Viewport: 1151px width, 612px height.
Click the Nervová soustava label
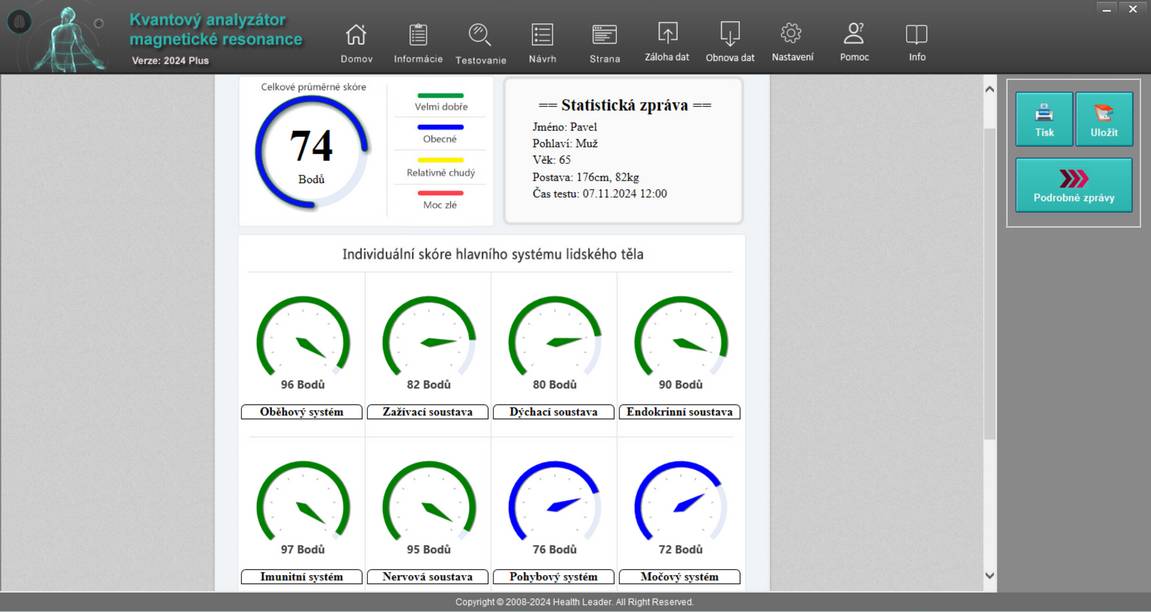pyautogui.click(x=428, y=577)
